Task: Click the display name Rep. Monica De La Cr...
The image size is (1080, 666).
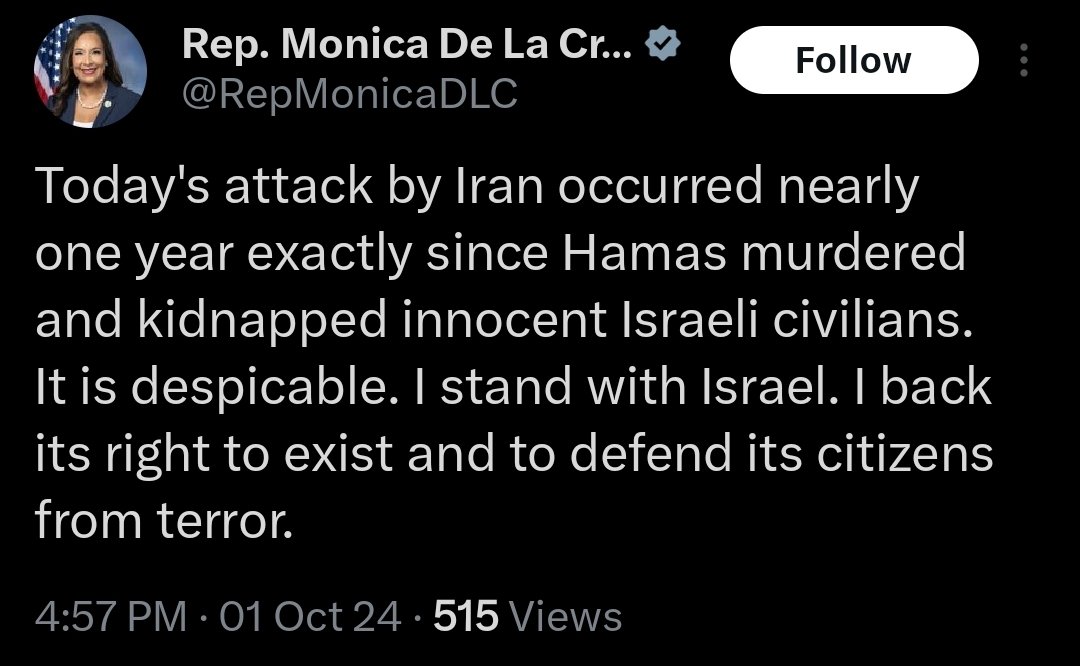Action: (x=407, y=46)
